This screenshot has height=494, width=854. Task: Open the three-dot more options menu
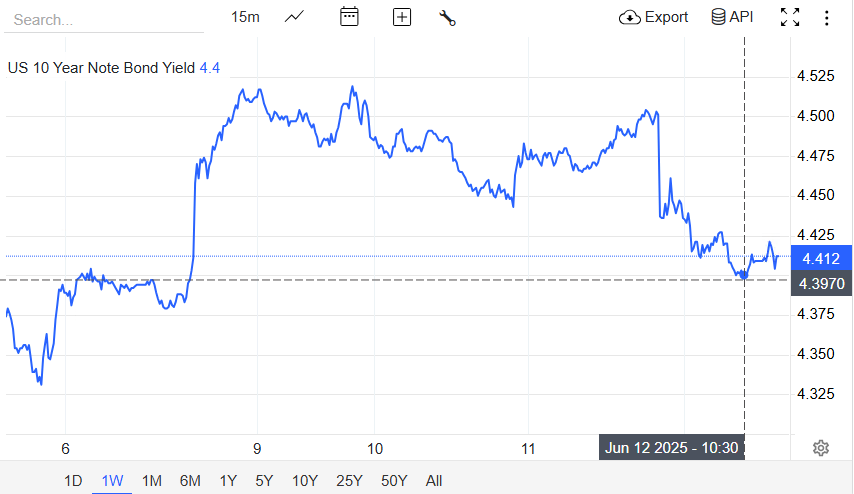click(826, 17)
